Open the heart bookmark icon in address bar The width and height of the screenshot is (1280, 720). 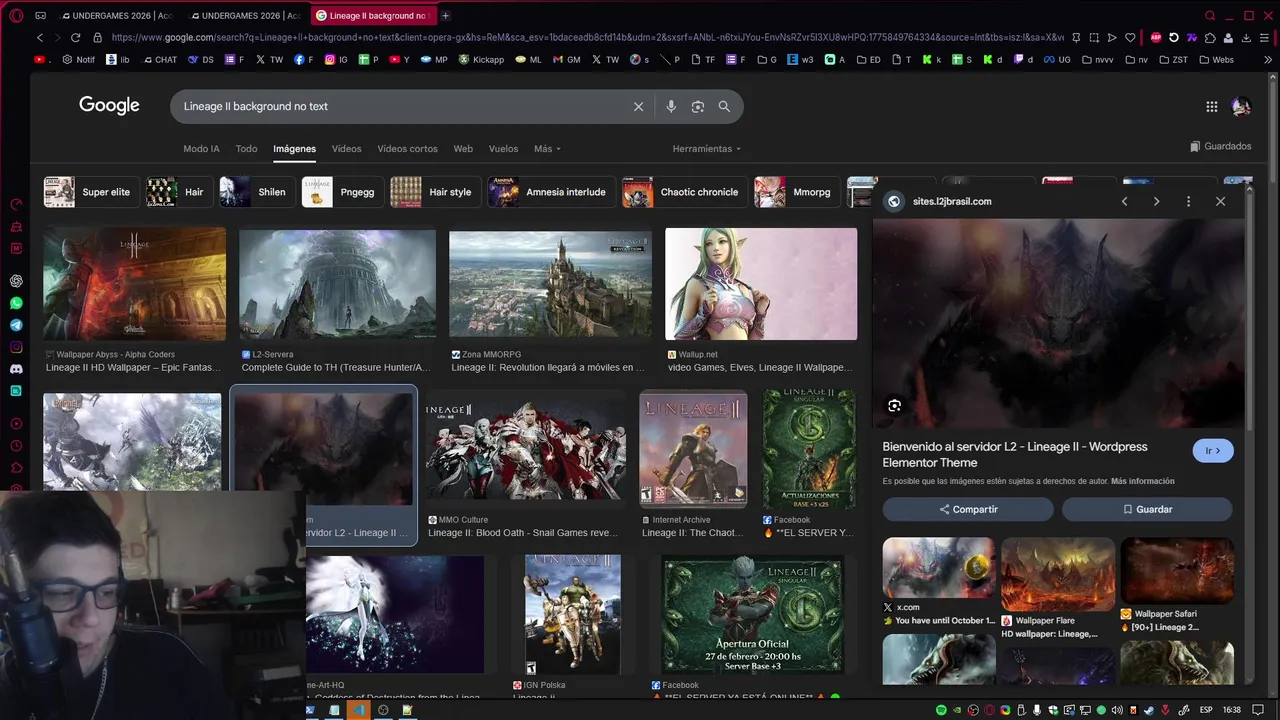tap(1130, 38)
